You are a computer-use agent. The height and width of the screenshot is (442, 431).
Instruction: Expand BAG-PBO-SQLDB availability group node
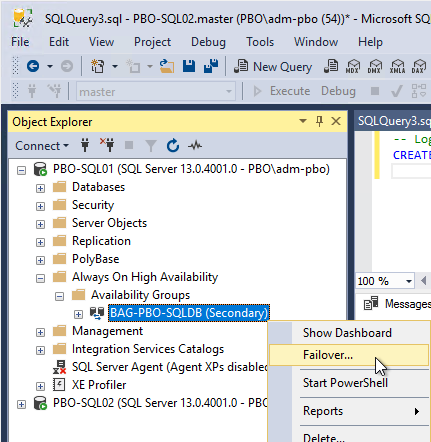click(x=78, y=314)
